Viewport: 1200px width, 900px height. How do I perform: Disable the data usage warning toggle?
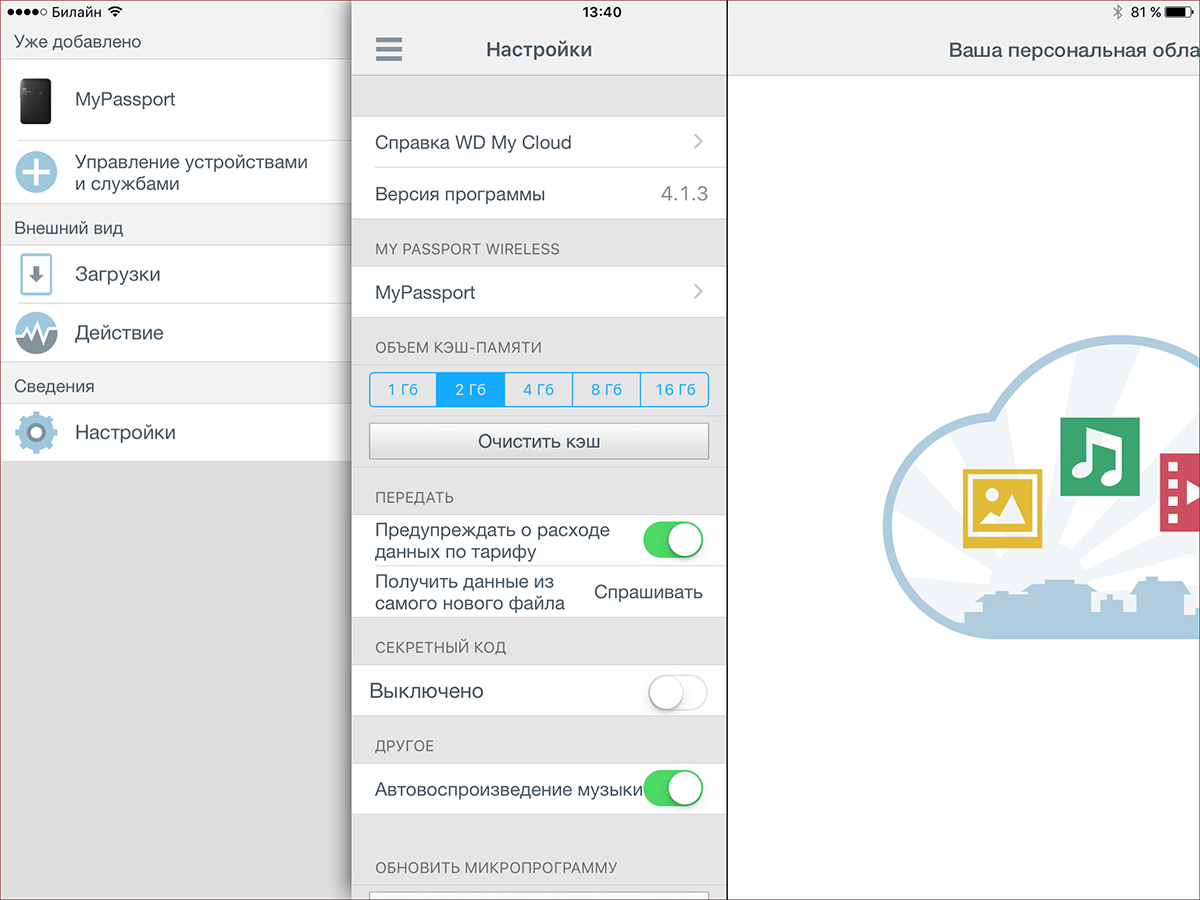[673, 541]
